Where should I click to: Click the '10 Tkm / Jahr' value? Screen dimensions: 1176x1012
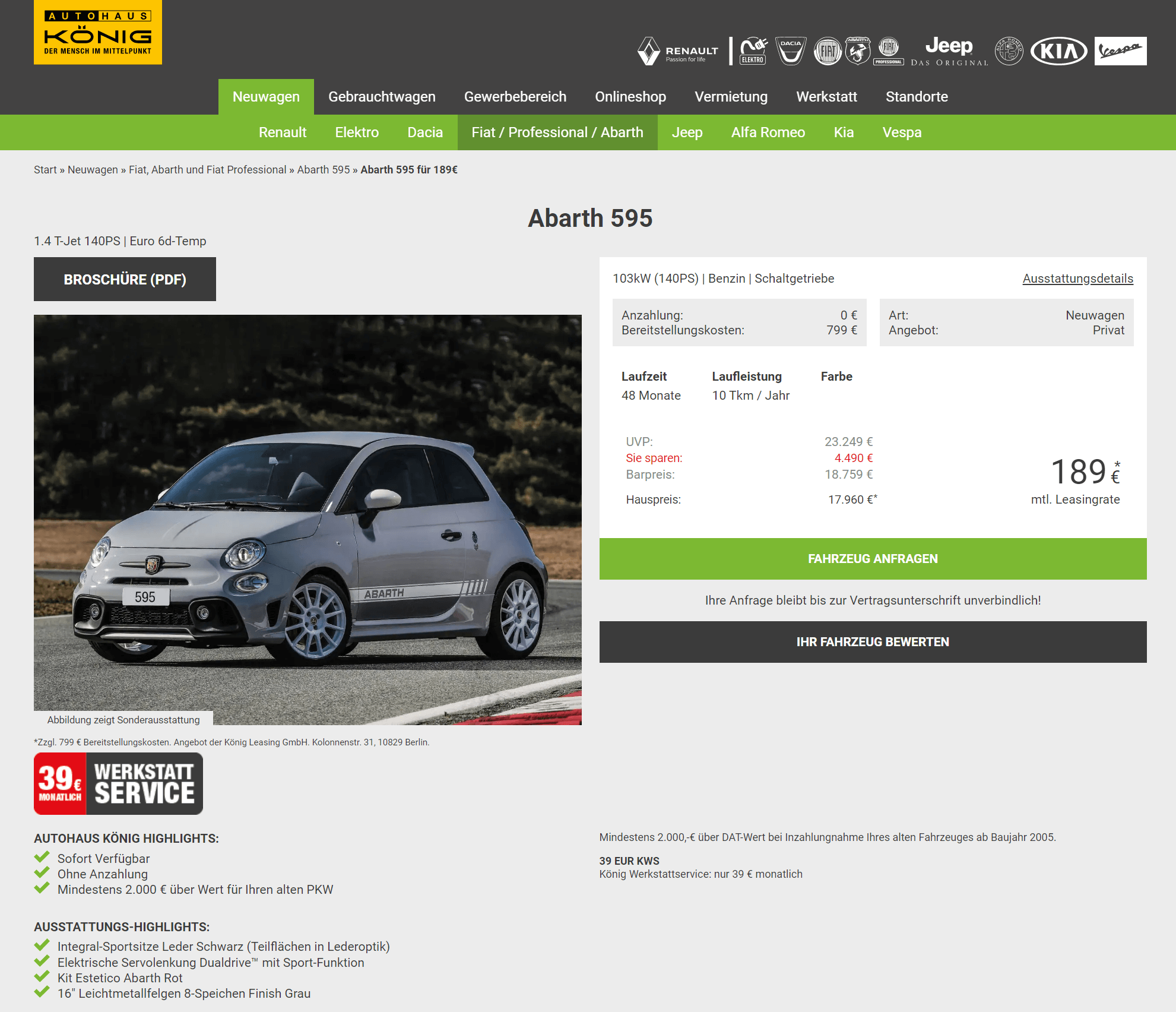click(x=750, y=396)
